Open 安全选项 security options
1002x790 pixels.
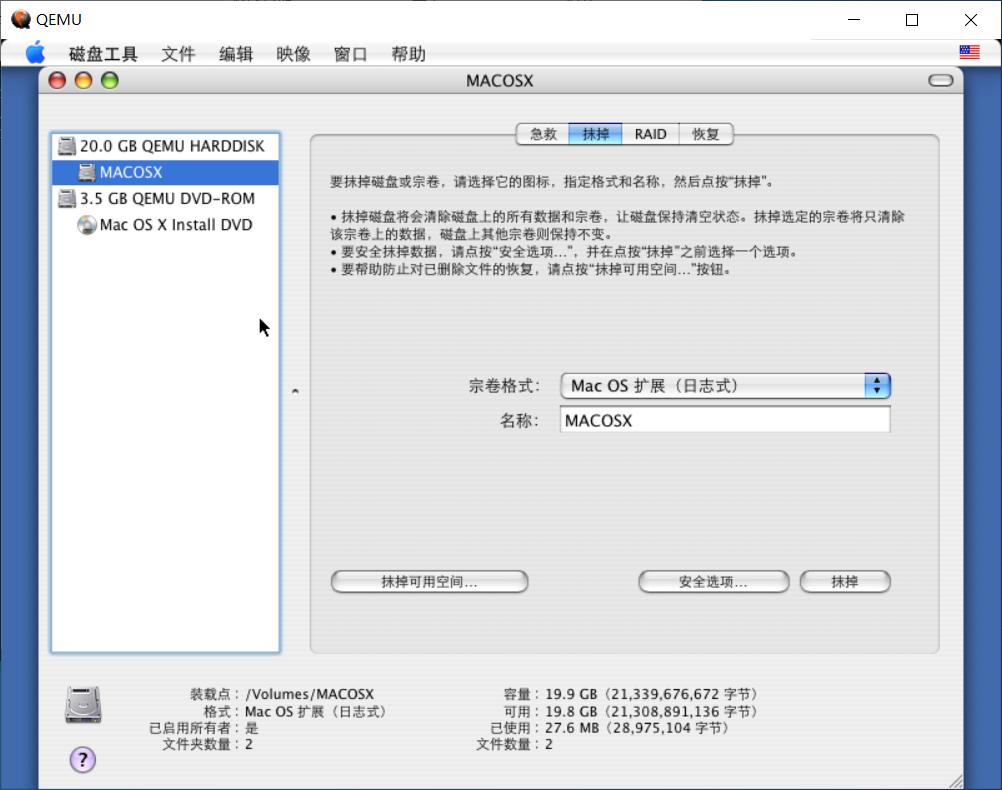pos(713,581)
